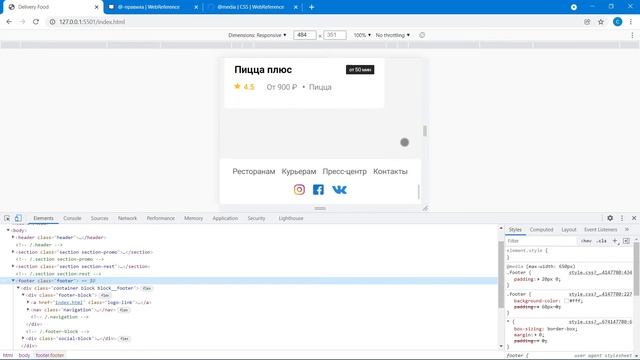Add a new style rule with plus icon
Viewport: 640px width, 360px height.
[x=615, y=241]
